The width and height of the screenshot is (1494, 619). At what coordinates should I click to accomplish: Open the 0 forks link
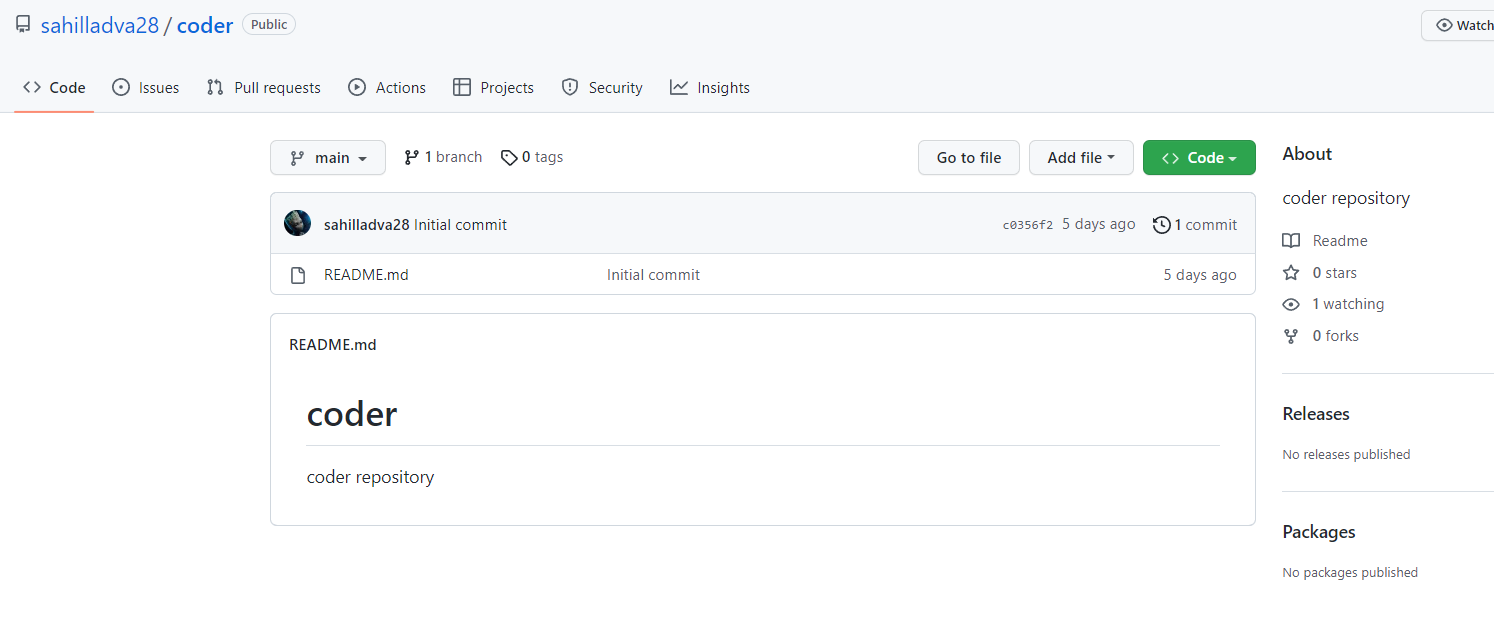(1321, 336)
